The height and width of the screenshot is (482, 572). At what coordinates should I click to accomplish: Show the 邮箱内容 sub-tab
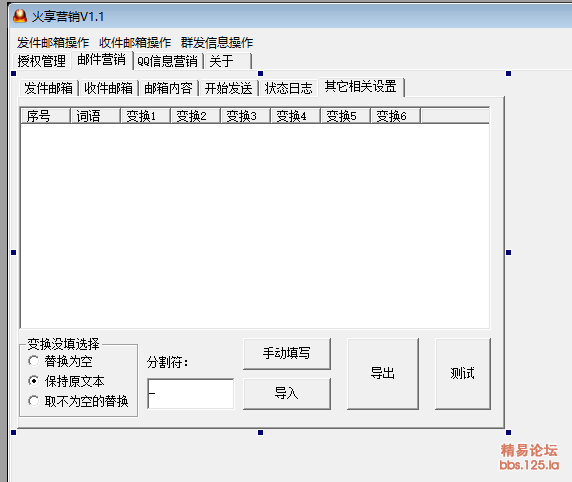[x=168, y=88]
